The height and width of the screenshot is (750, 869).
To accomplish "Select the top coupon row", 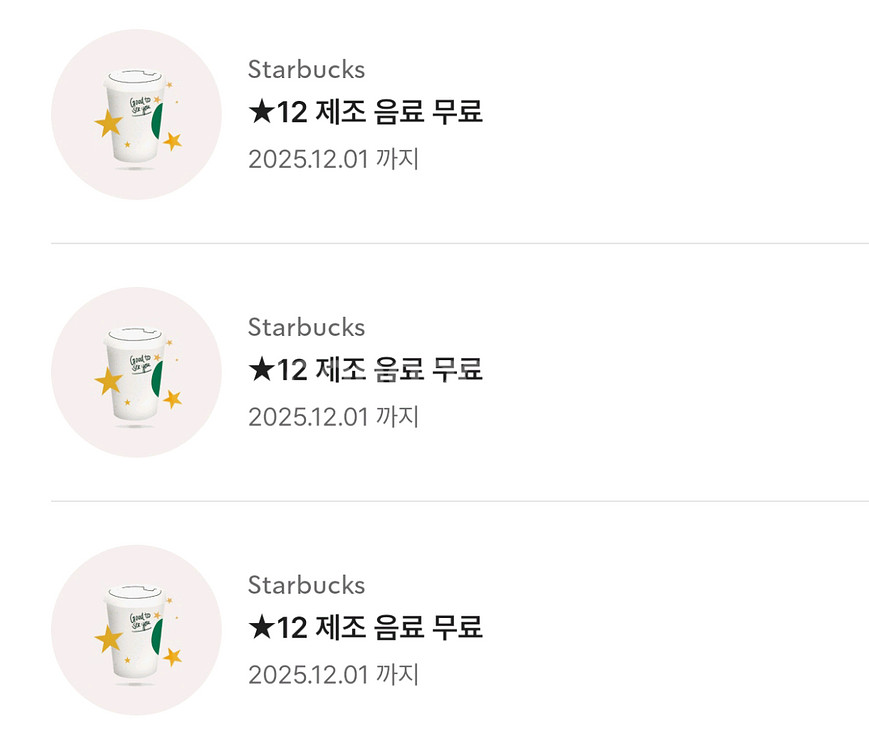I will click(x=434, y=115).
